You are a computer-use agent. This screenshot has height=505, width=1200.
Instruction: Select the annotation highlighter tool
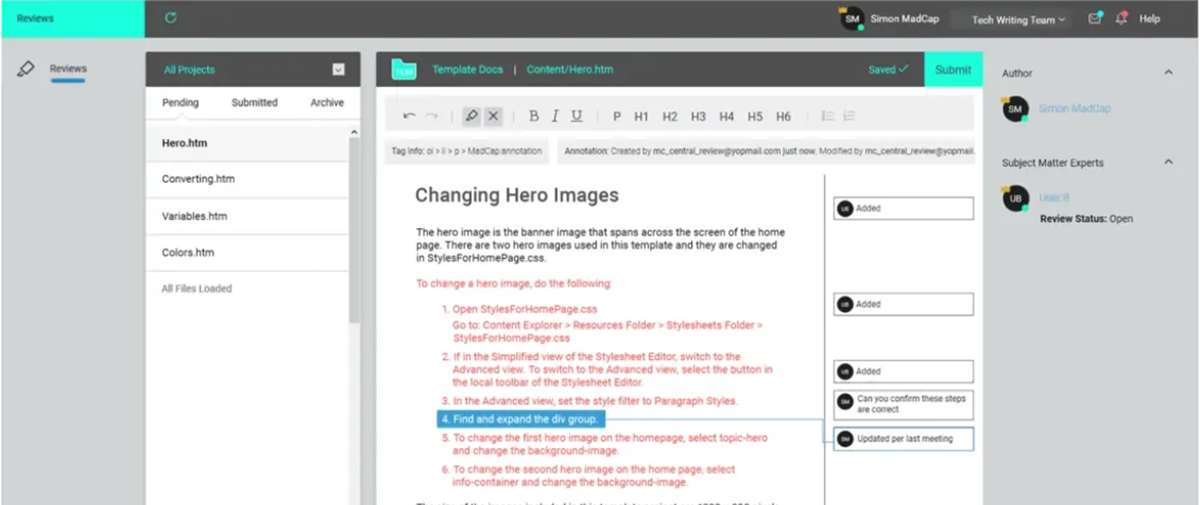[x=472, y=116]
